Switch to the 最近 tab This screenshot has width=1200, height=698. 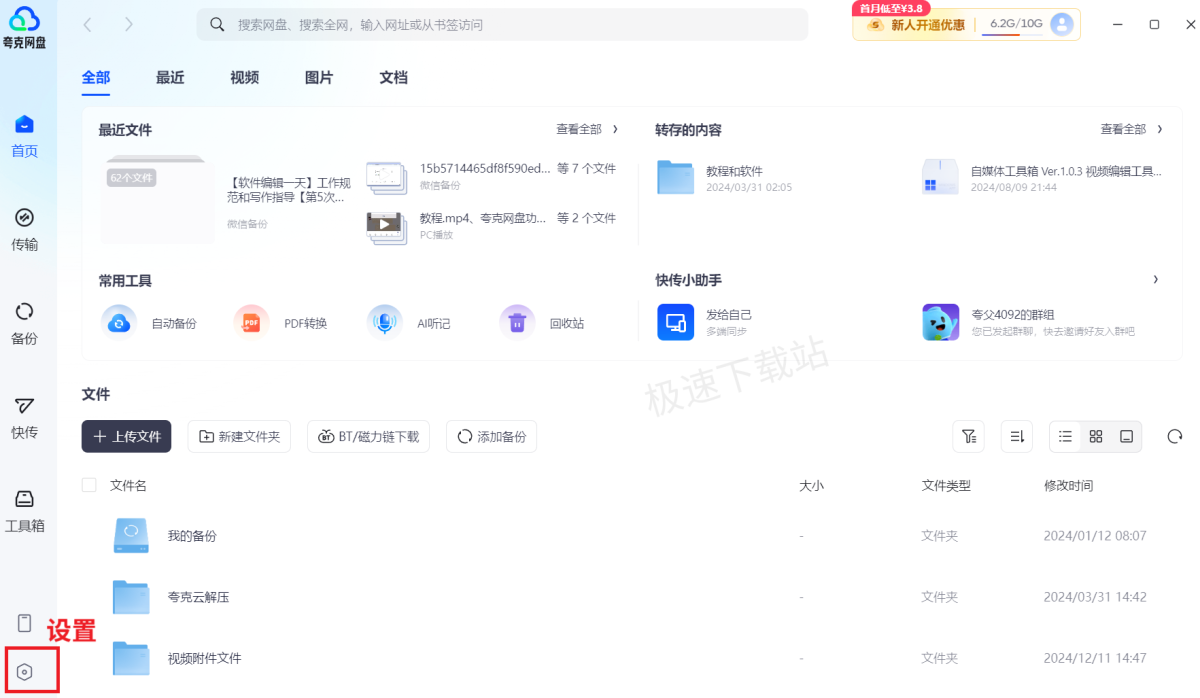[x=170, y=77]
